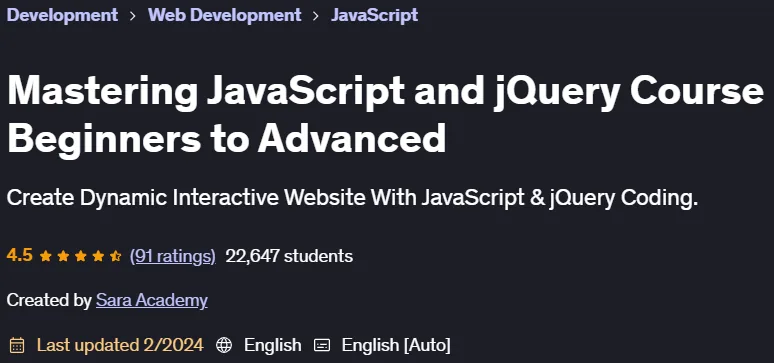Open Sara Academy instructor profile

pos(152,300)
